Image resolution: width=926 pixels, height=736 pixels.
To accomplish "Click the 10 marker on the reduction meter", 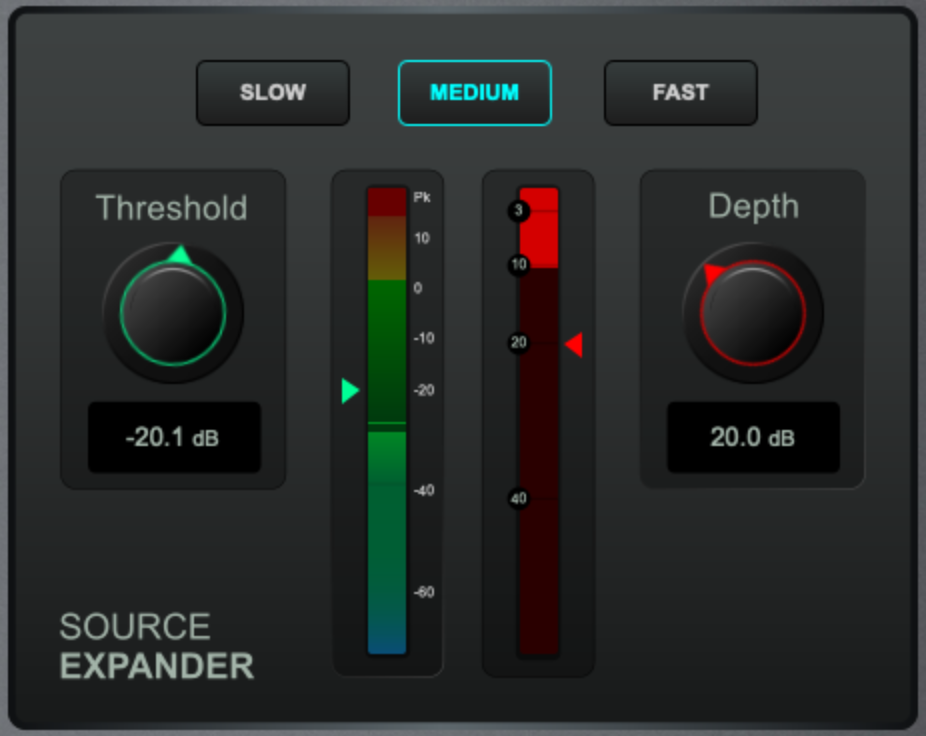I will (518, 265).
